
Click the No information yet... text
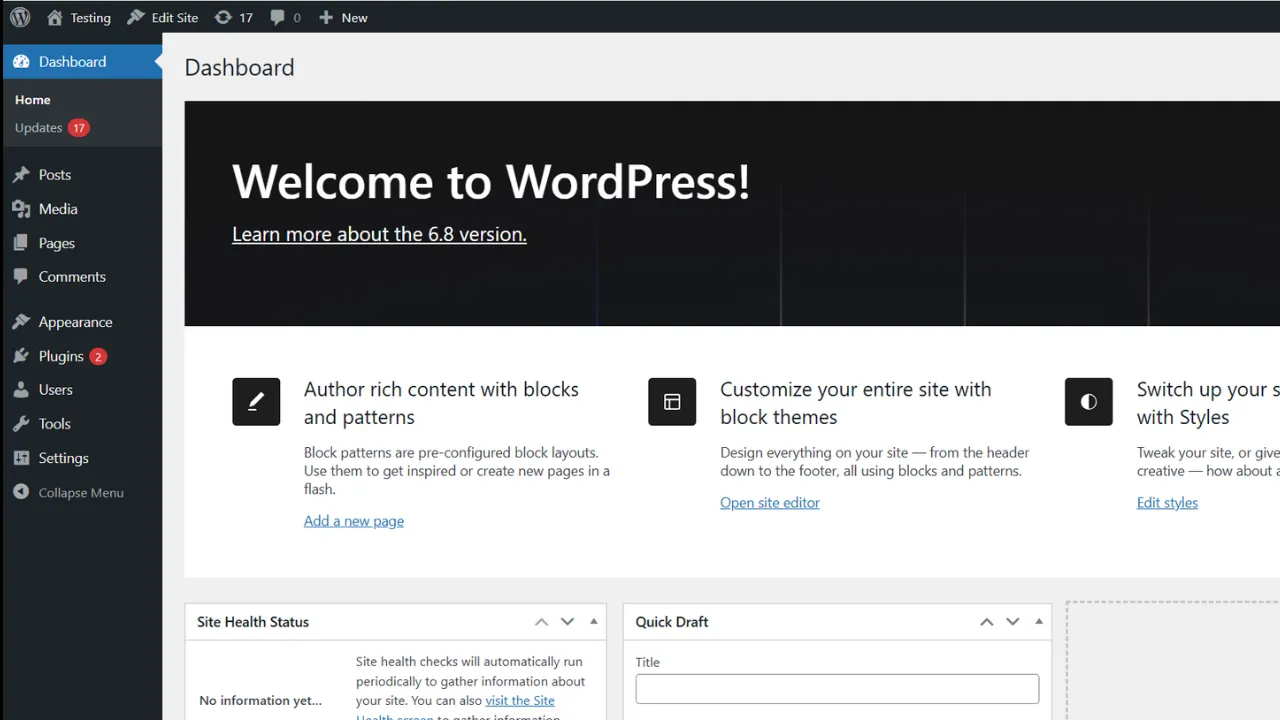pos(261,701)
